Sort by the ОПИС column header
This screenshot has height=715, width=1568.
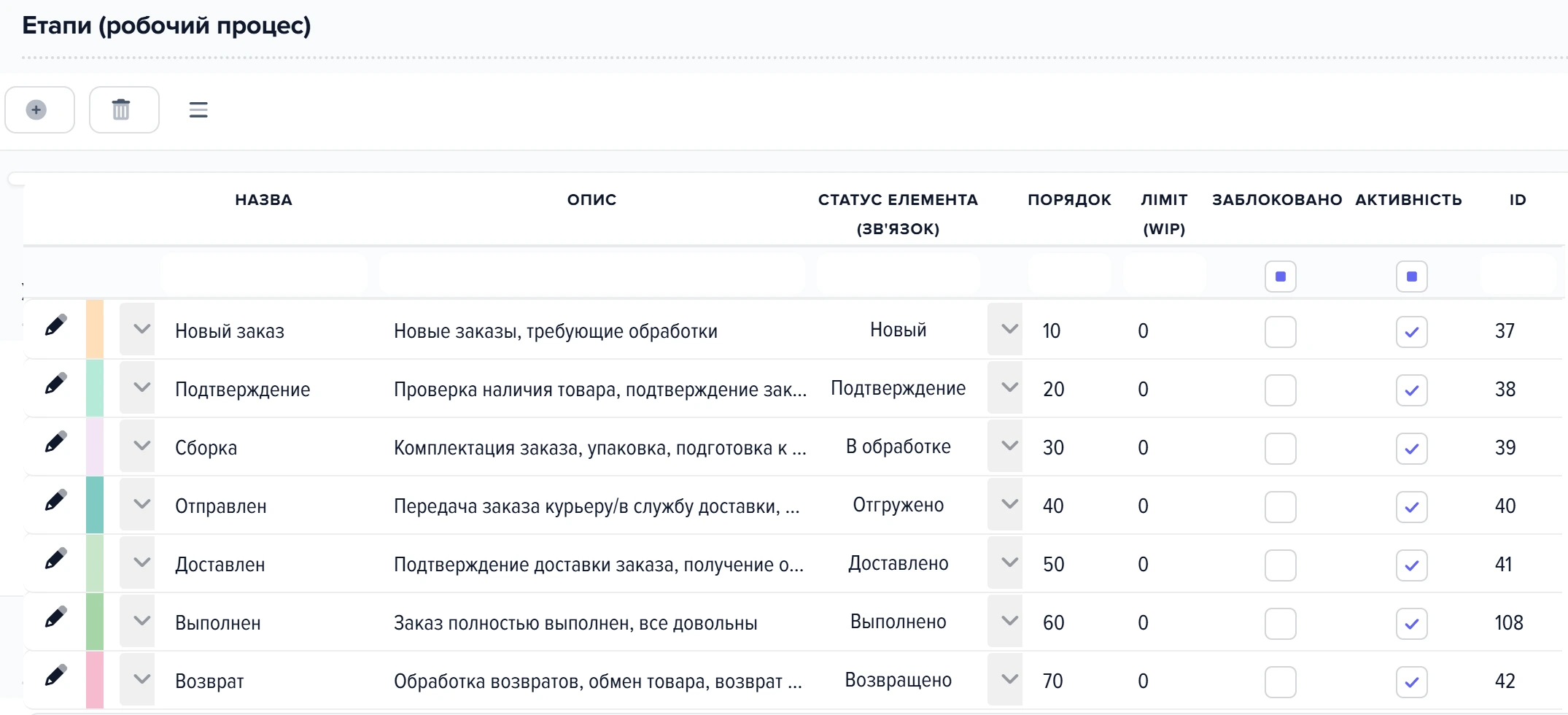(591, 200)
